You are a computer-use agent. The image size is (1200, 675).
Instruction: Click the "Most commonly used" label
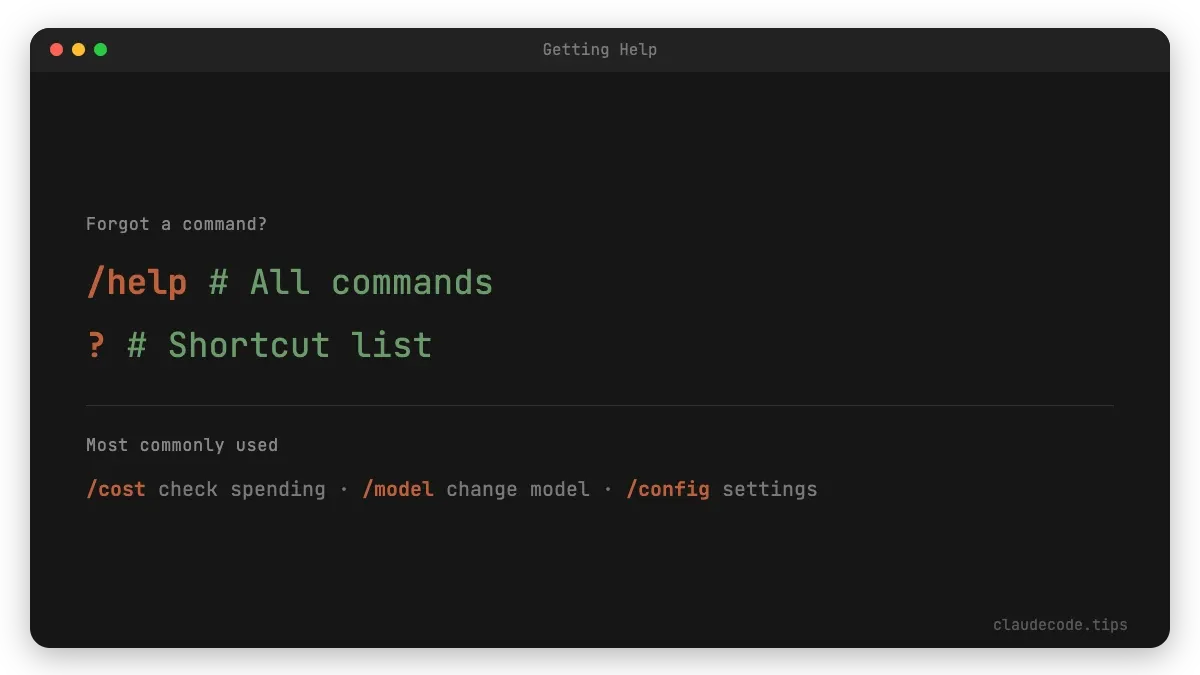(x=182, y=445)
